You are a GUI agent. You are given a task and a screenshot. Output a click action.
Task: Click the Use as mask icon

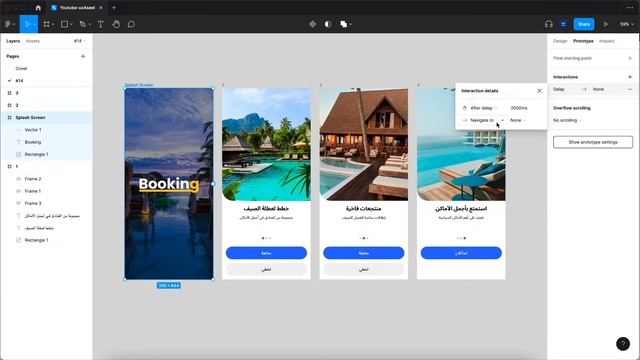pyautogui.click(x=328, y=24)
